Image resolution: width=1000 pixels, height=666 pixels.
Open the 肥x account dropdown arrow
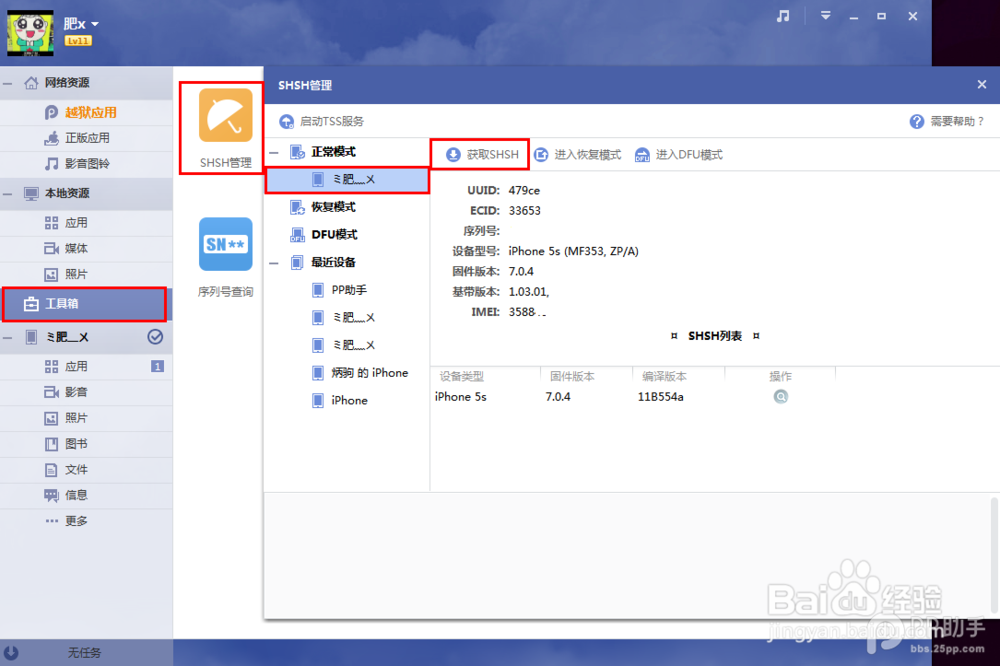[95, 24]
